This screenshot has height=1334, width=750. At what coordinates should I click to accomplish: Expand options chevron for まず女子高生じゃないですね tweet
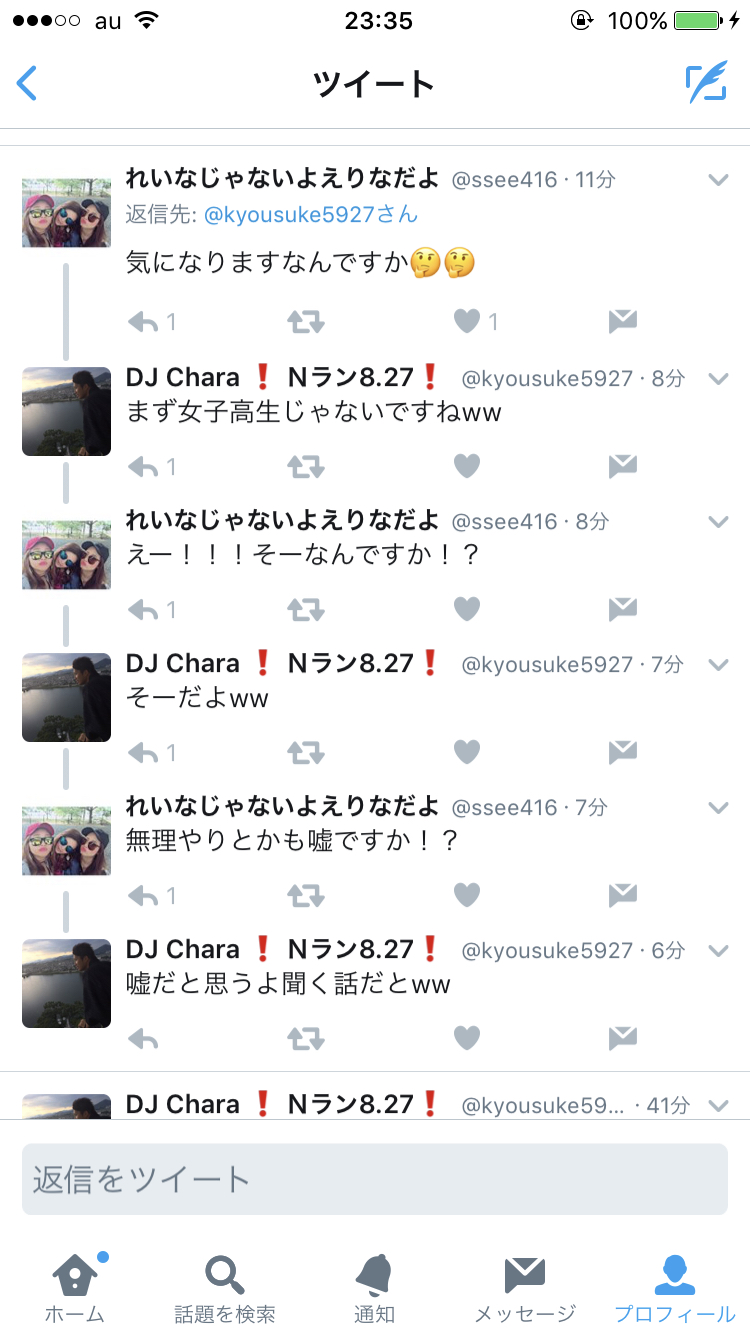tap(718, 379)
